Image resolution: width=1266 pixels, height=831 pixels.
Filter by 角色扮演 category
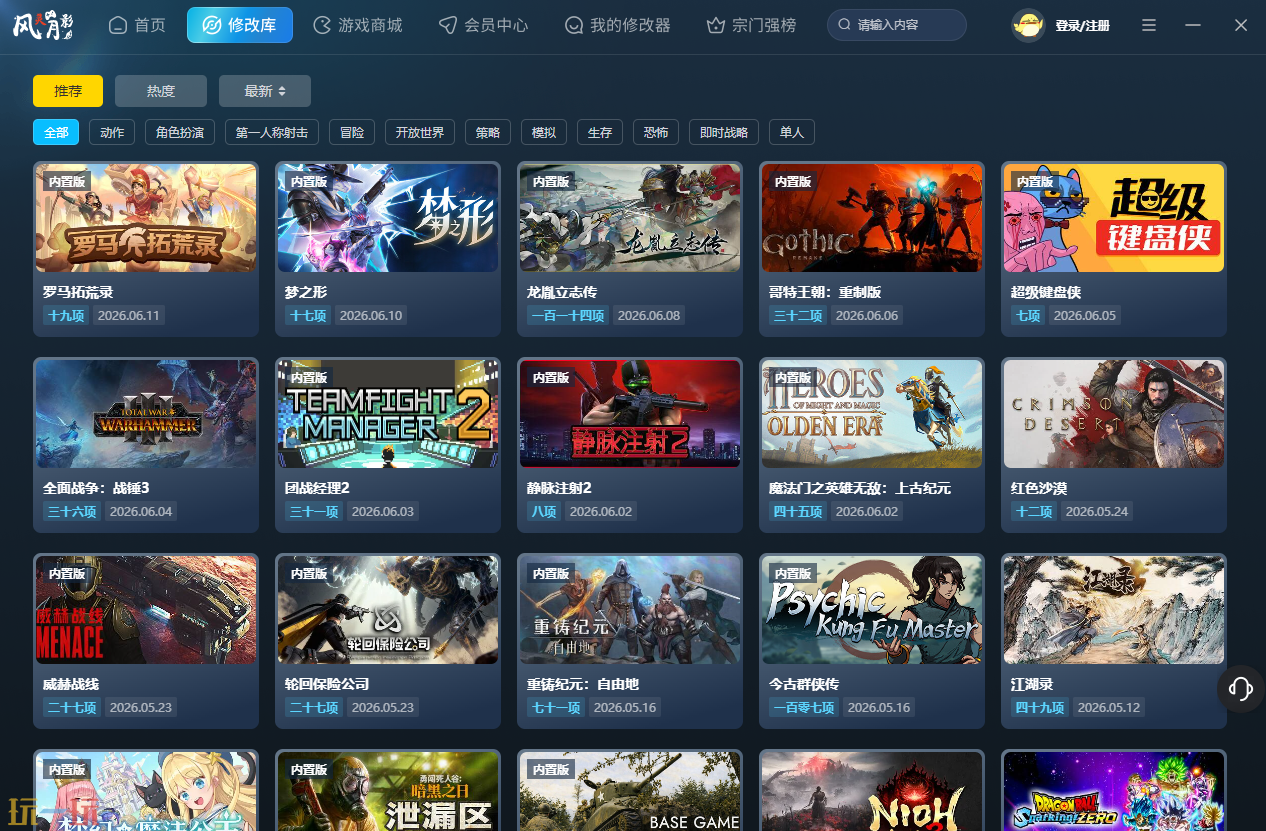pyautogui.click(x=180, y=132)
